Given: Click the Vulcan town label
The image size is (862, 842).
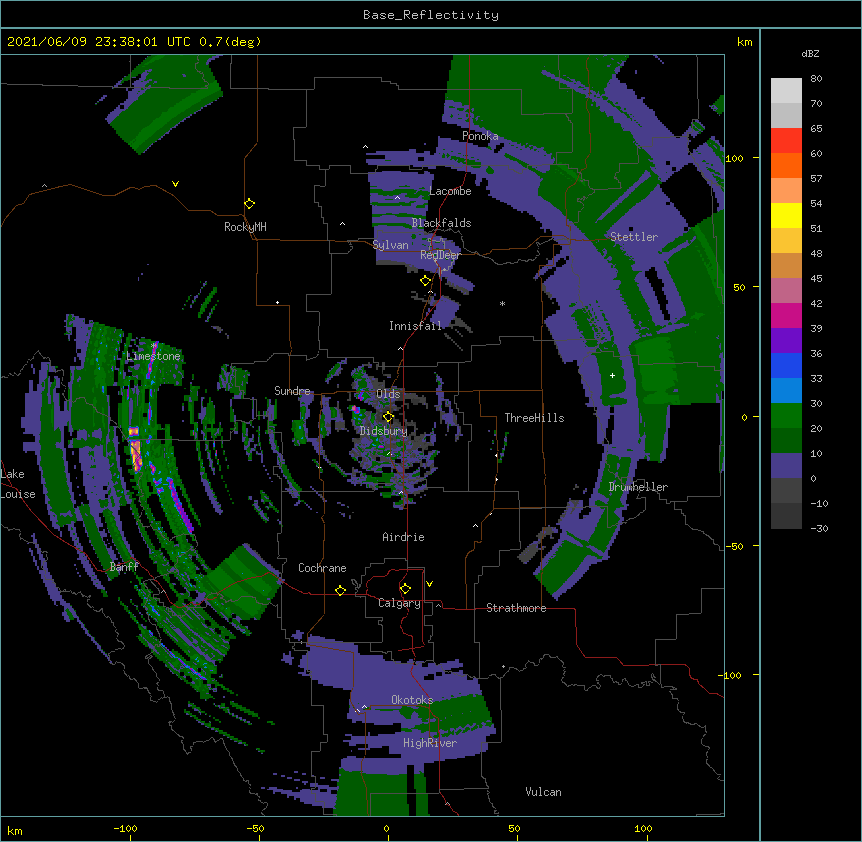Looking at the screenshot, I should (543, 792).
